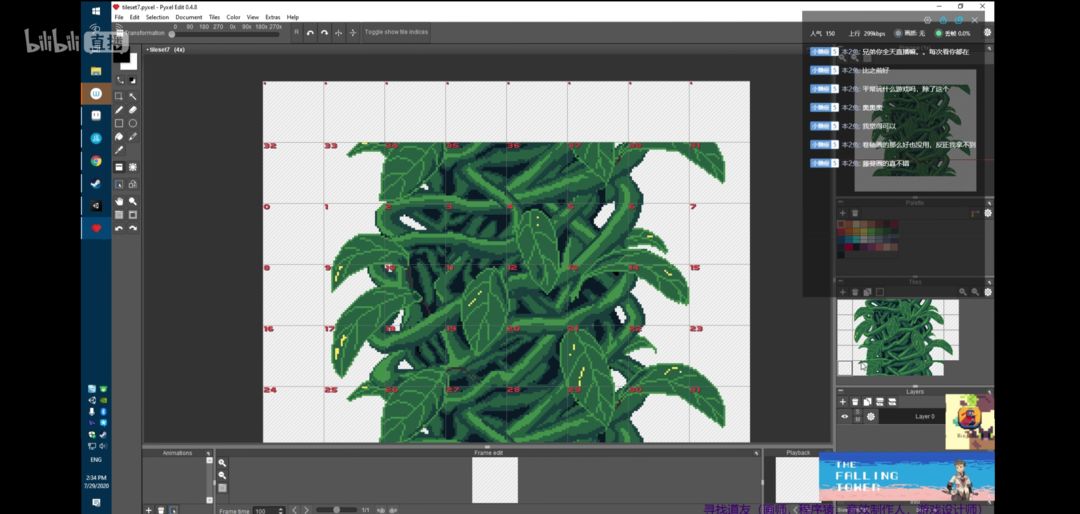
Task: Click the toolbox Redo arrow
Action: (133, 228)
